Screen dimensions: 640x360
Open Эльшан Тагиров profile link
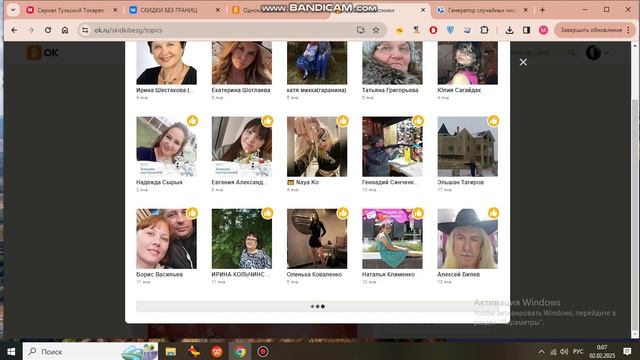coord(460,182)
